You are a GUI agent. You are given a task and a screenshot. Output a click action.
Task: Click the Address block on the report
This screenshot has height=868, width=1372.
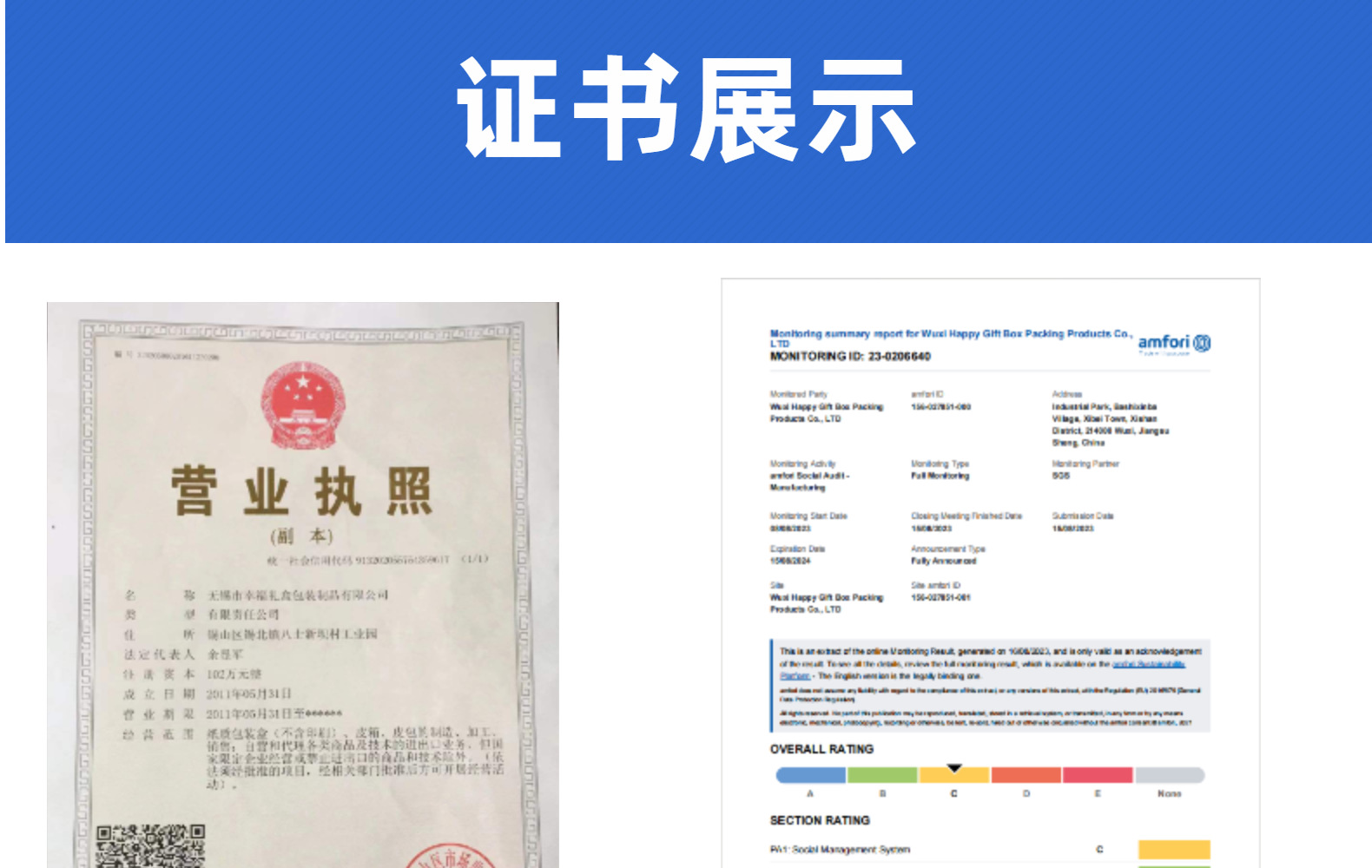pos(1111,419)
